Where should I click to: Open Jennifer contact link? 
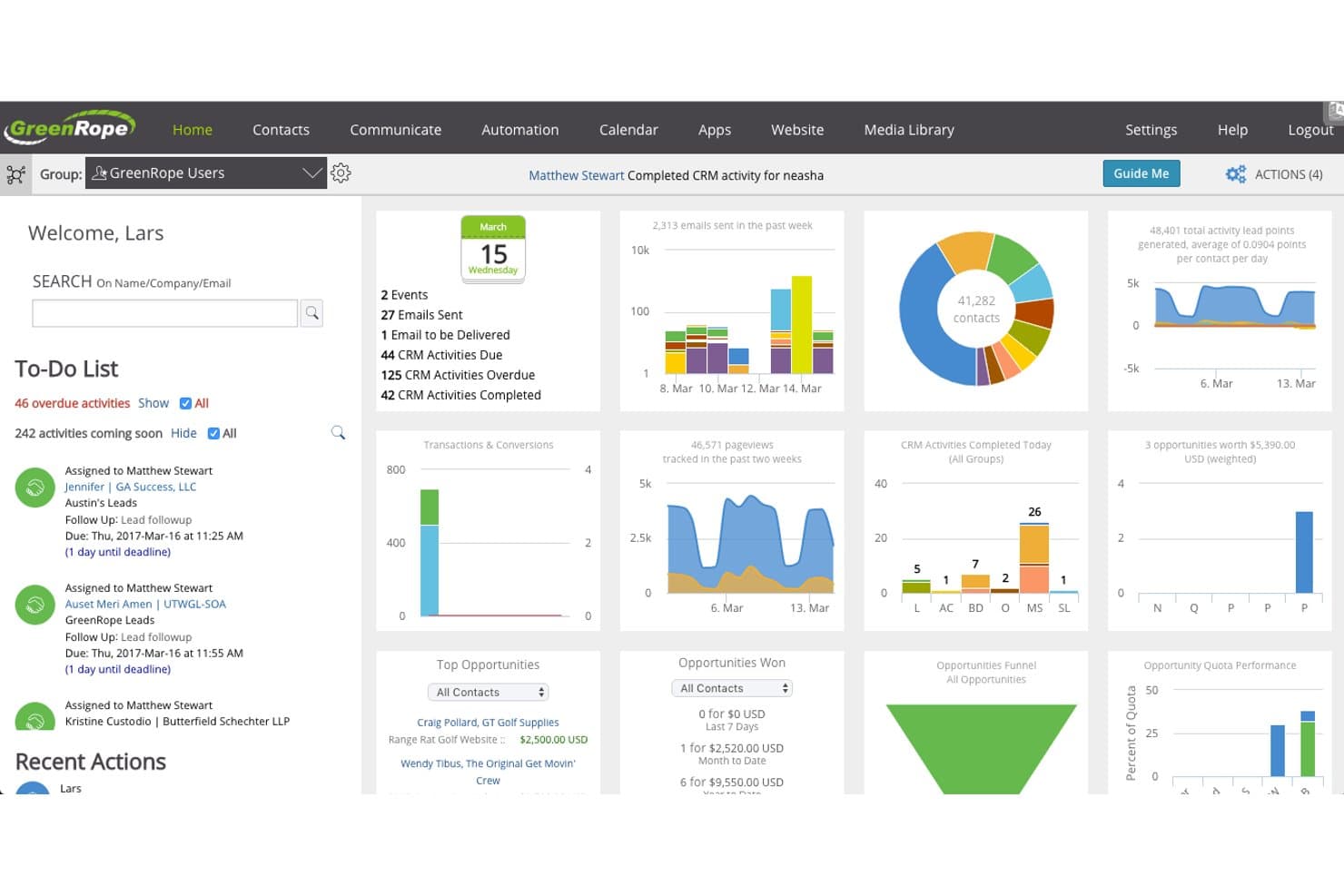pos(84,487)
